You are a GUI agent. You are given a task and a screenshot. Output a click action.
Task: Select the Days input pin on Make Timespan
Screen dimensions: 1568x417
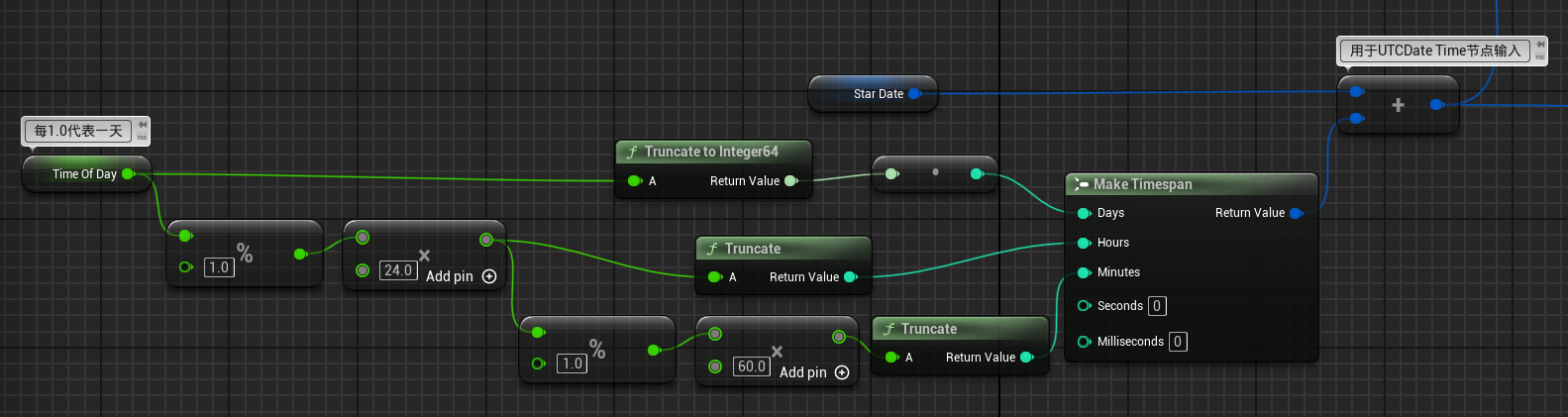click(1084, 213)
